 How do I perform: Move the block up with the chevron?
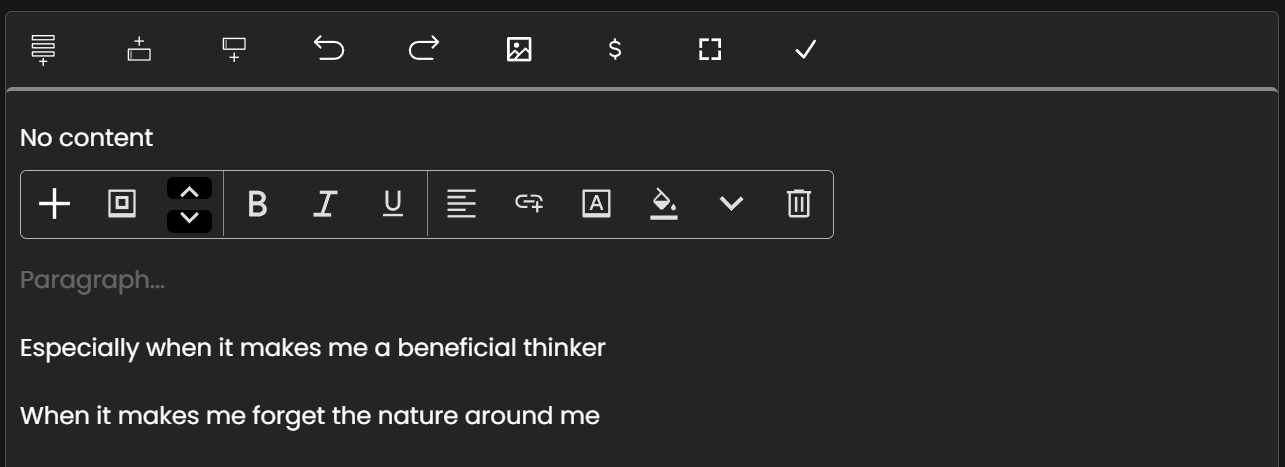click(189, 190)
